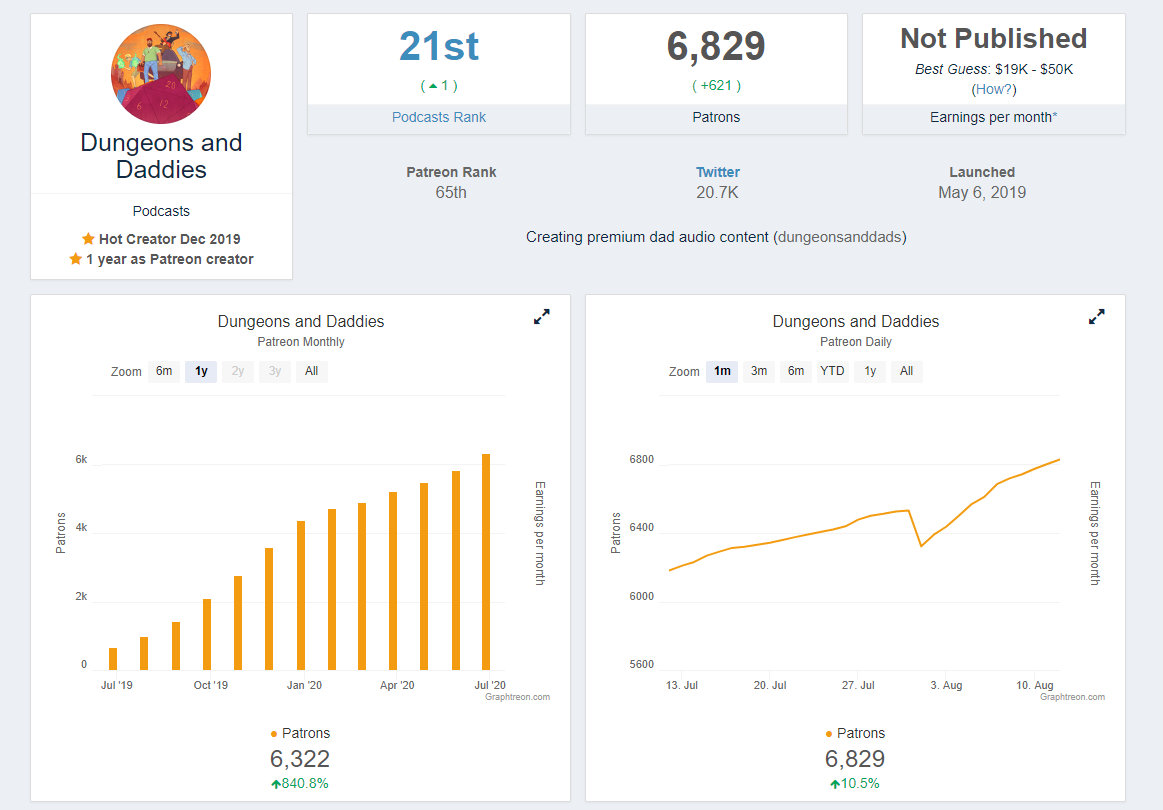Viewport: 1163px width, 810px height.
Task: Click the 20. Jul label on the Daily chart axis
Action: click(770, 685)
